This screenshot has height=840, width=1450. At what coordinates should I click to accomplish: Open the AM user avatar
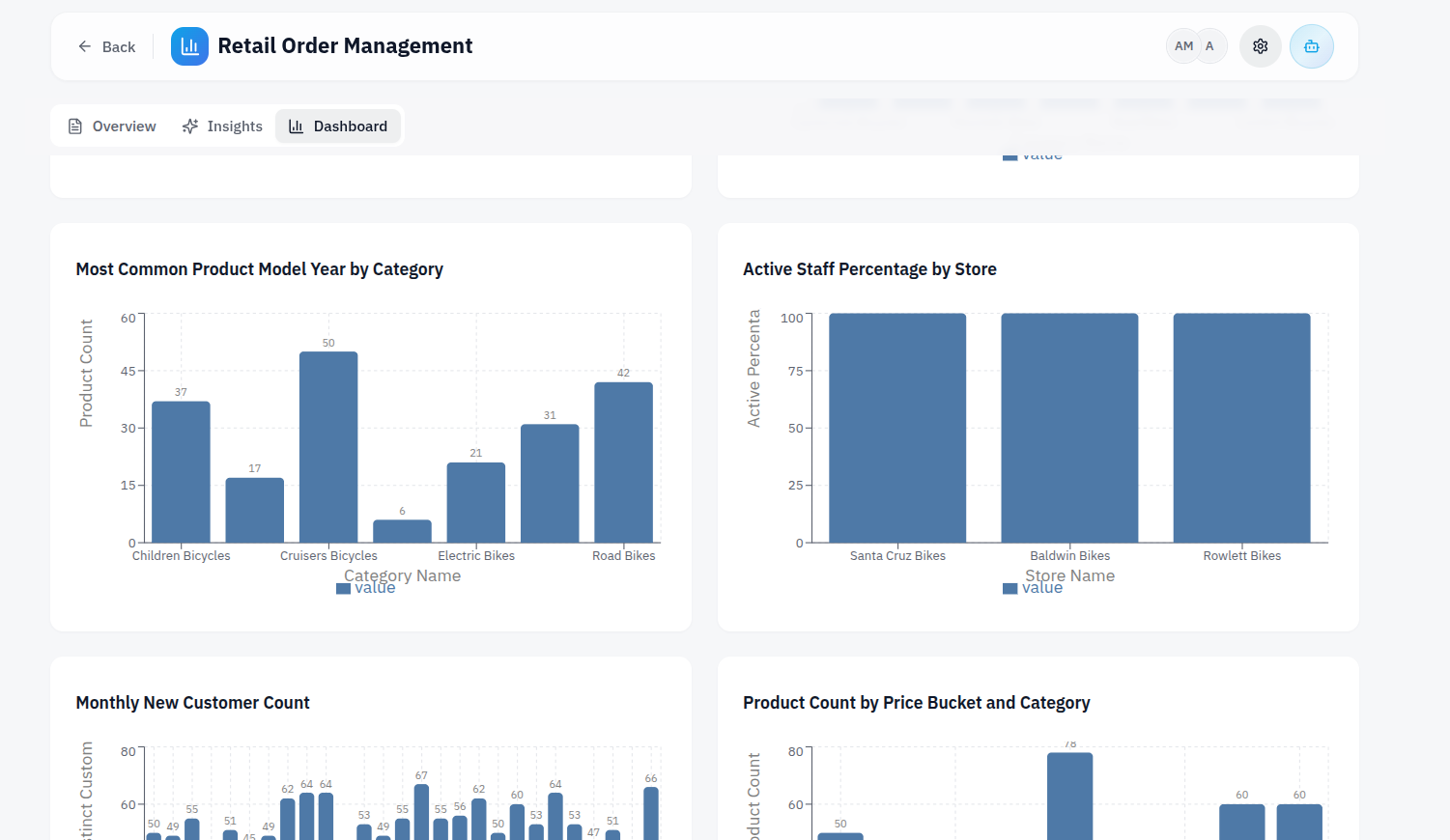coord(1182,45)
